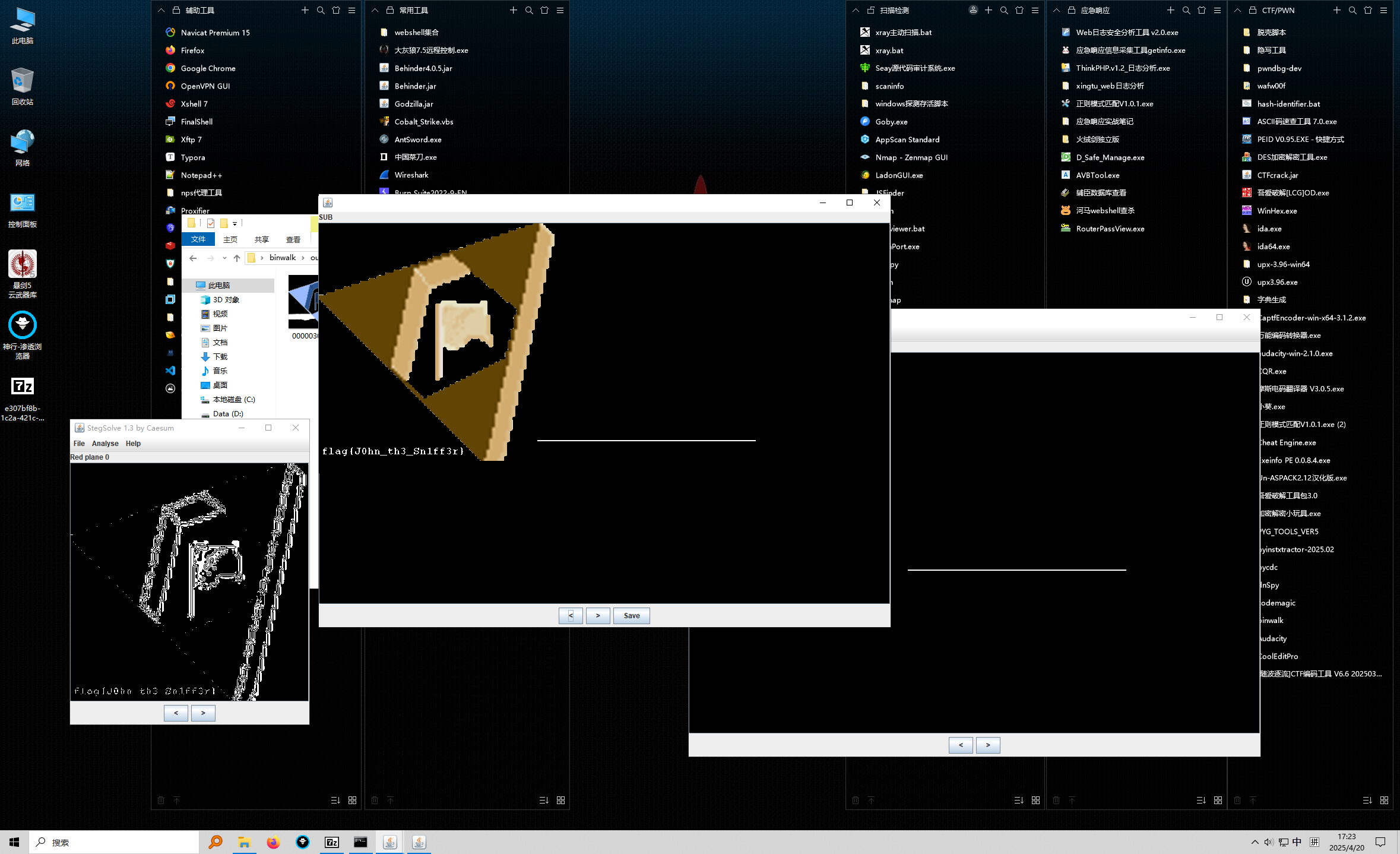Toggle grid view in the 常用工具 panel footer
Viewport: 1400px width, 854px height.
click(560, 801)
